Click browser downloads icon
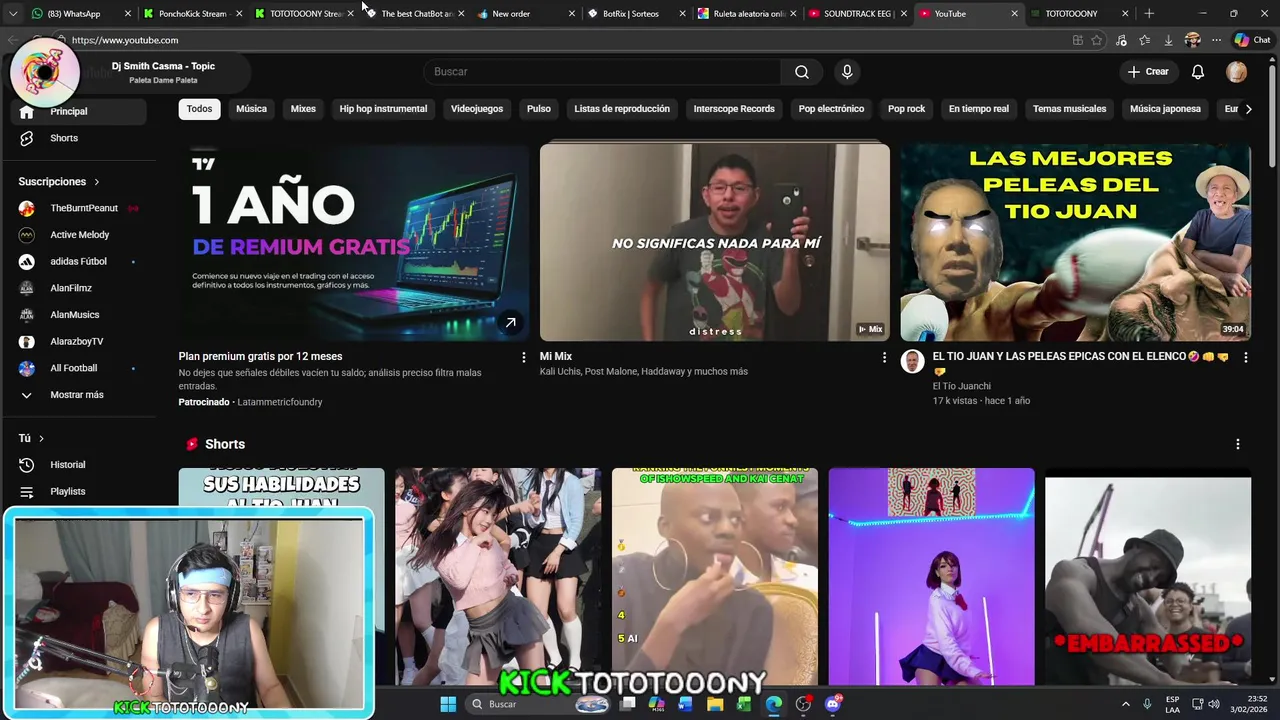Screen dimensions: 1280x720 pyautogui.click(x=1168, y=40)
